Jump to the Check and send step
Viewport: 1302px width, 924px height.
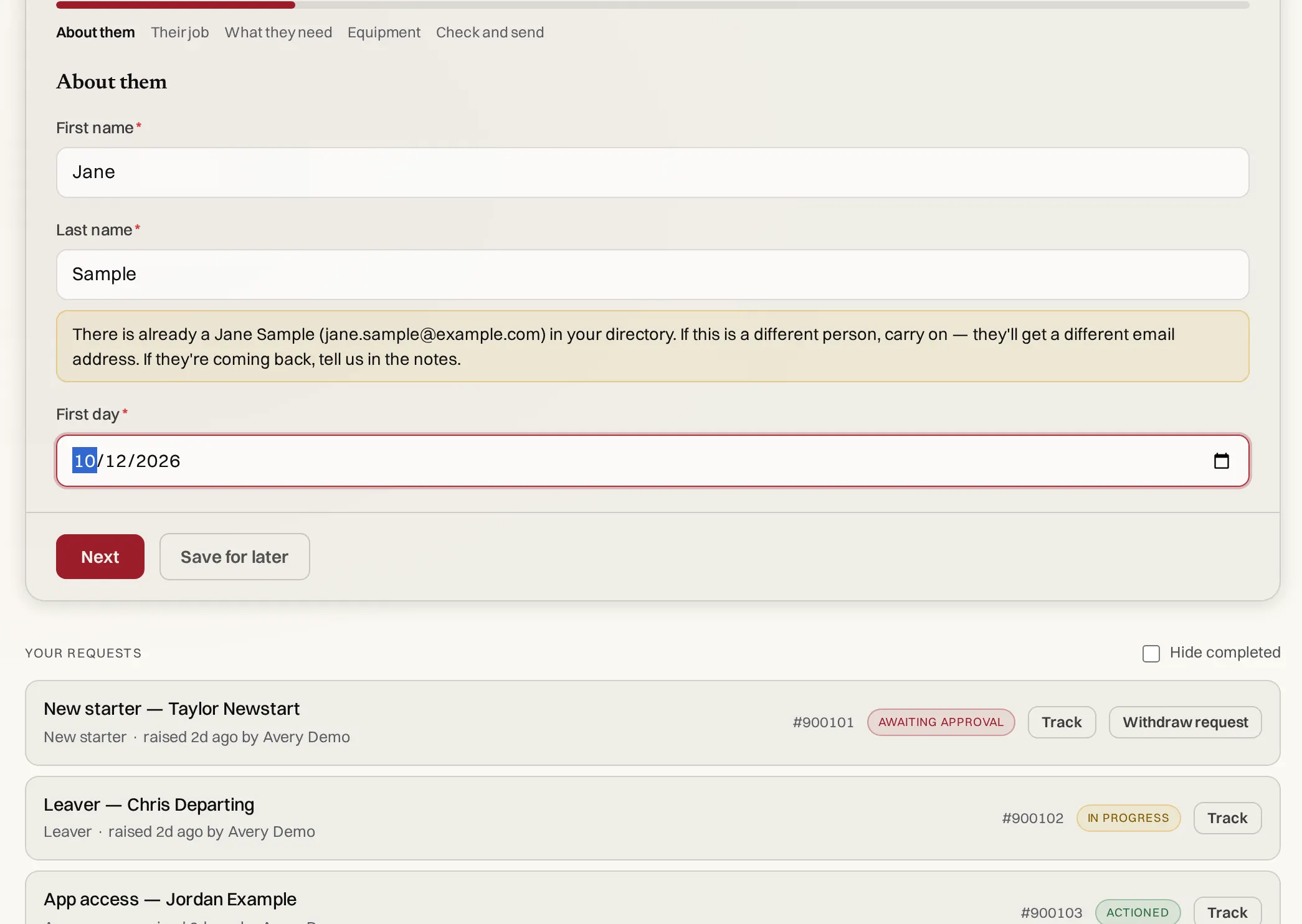(490, 32)
